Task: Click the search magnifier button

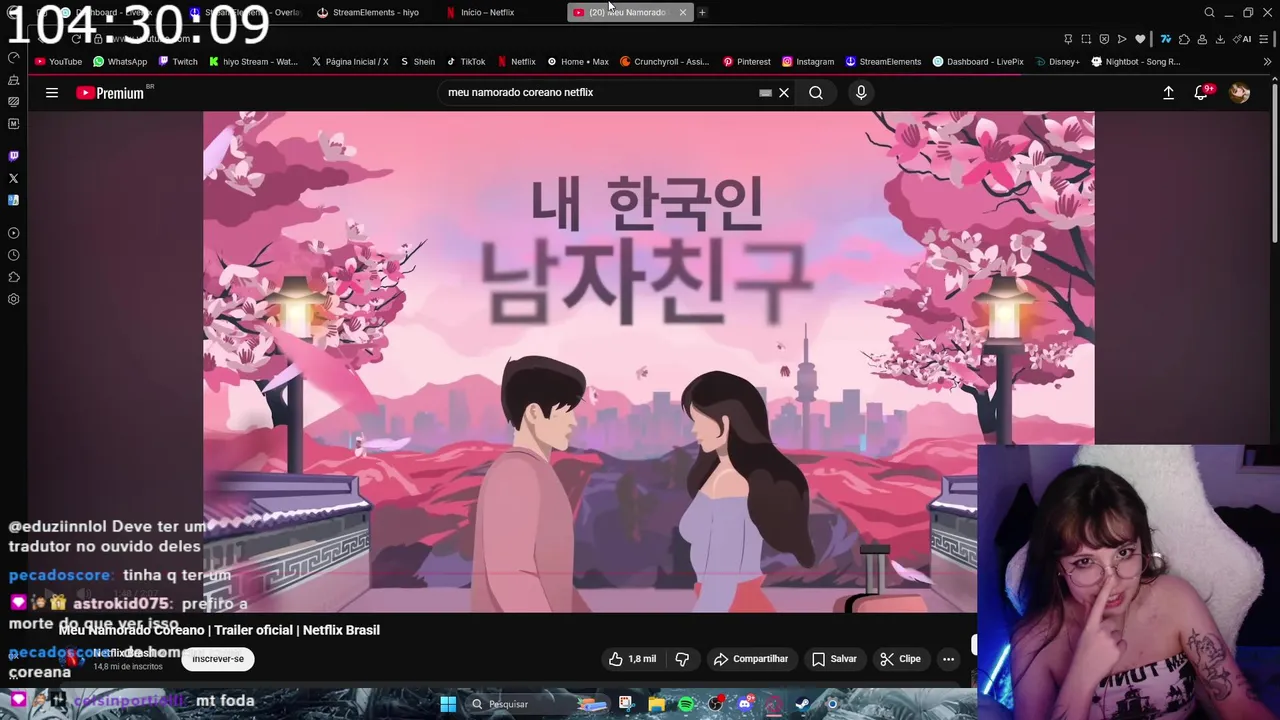Action: [x=816, y=93]
